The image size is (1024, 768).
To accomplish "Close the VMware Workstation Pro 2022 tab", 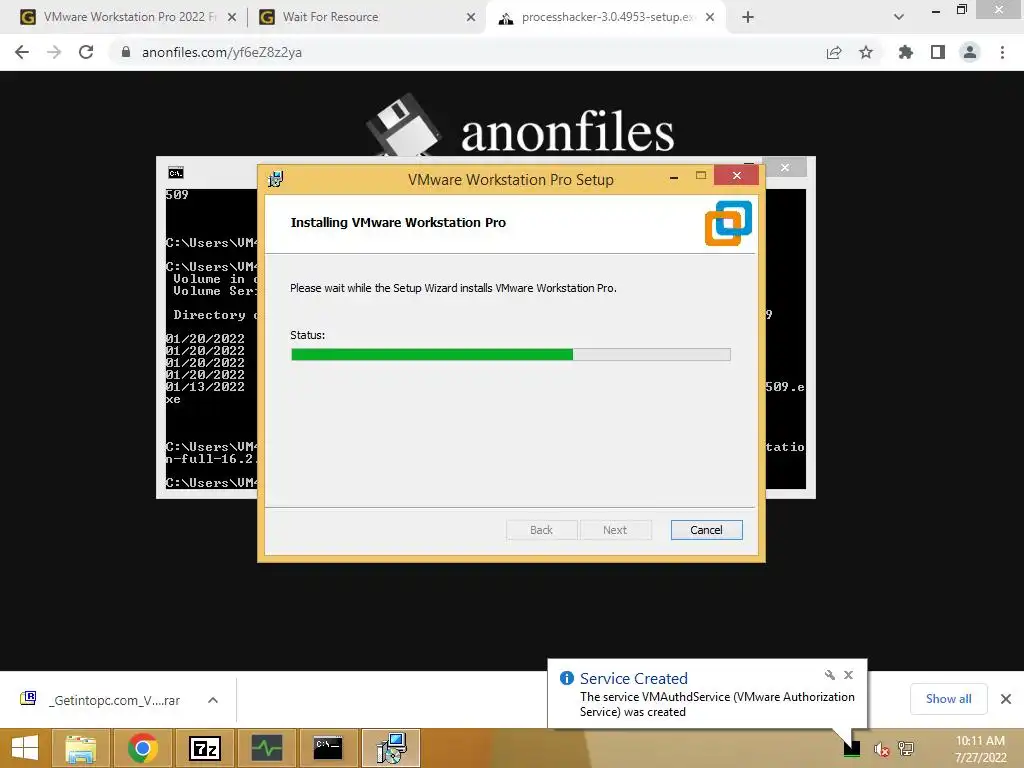I will pyautogui.click(x=232, y=18).
